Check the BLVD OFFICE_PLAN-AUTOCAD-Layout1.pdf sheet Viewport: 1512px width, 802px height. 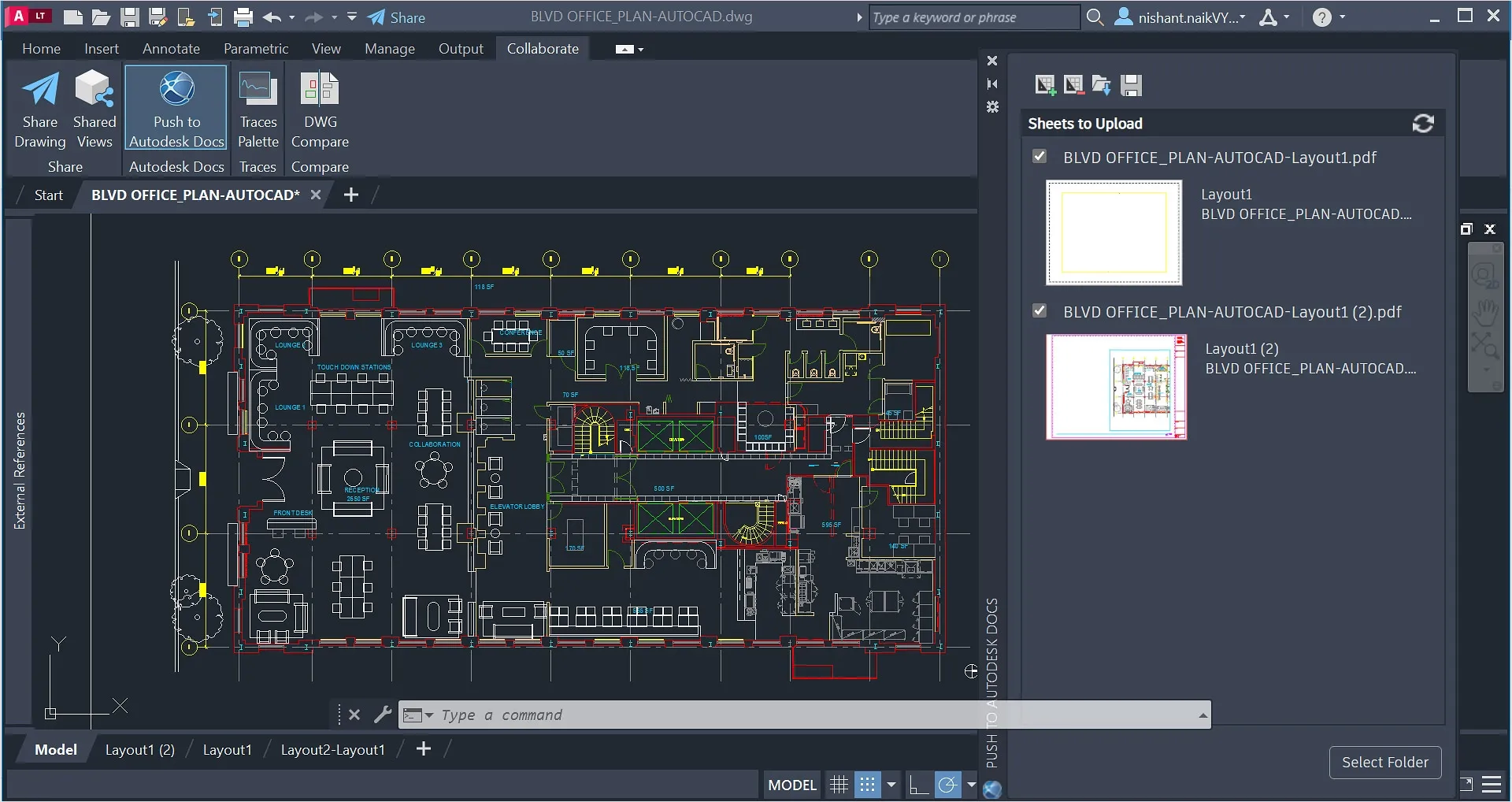point(1039,155)
